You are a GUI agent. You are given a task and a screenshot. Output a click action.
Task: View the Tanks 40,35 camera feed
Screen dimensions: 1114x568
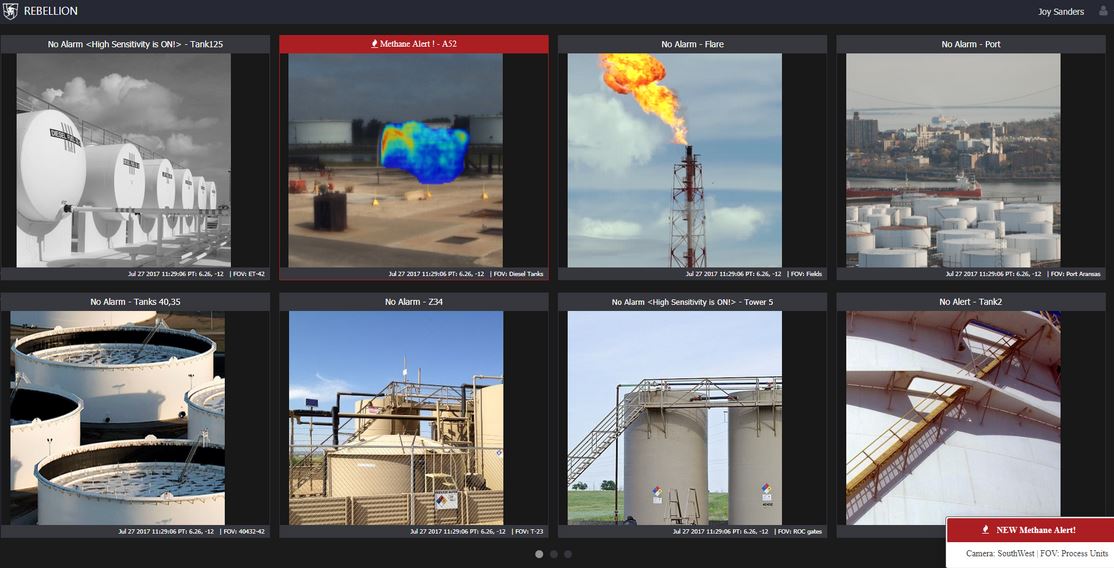(117, 417)
